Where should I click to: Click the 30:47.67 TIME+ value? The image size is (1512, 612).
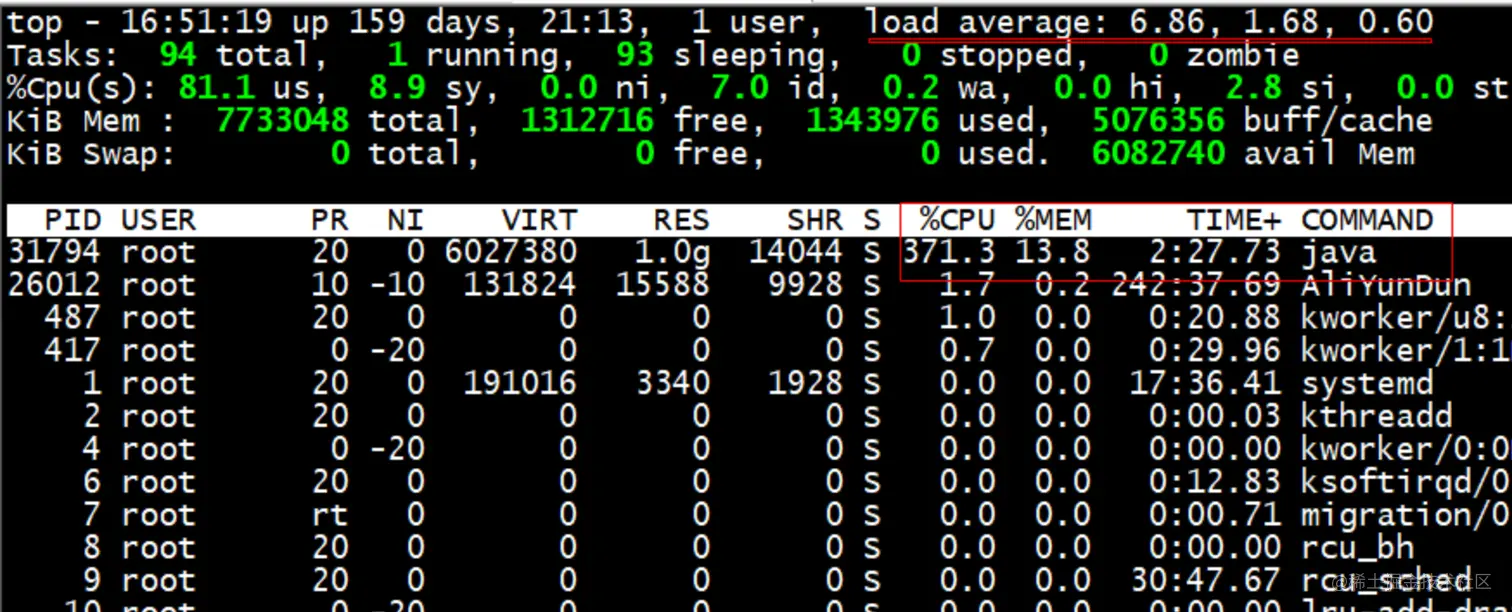(x=1206, y=582)
